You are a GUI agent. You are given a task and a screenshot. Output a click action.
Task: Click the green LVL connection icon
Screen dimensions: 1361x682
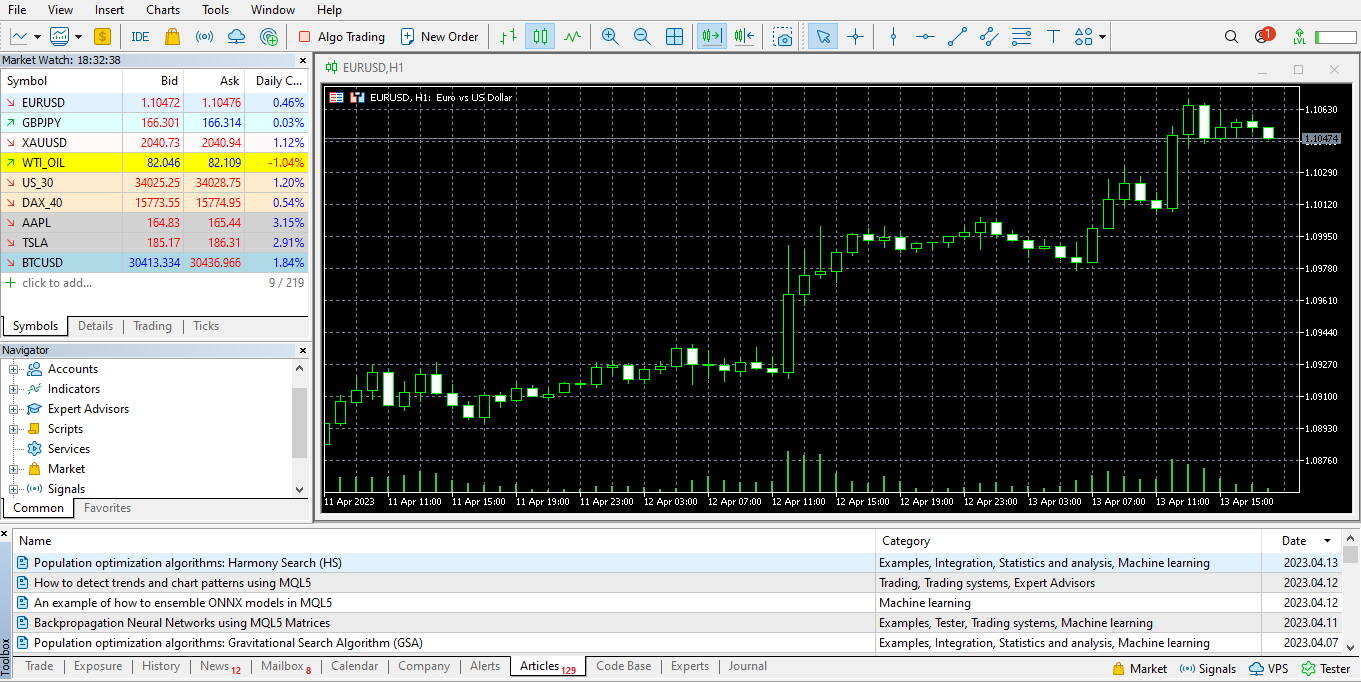(1299, 36)
